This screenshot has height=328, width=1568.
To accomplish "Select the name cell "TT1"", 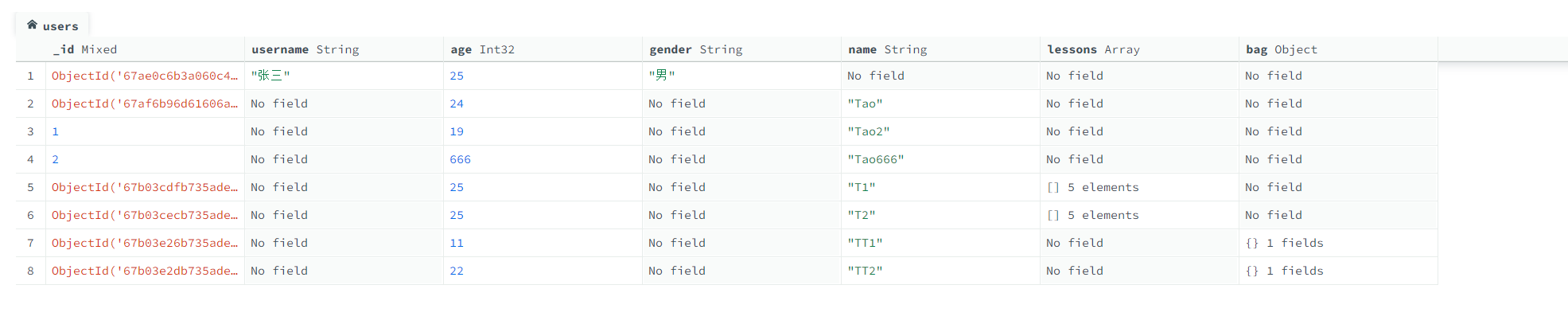I will (x=865, y=243).
